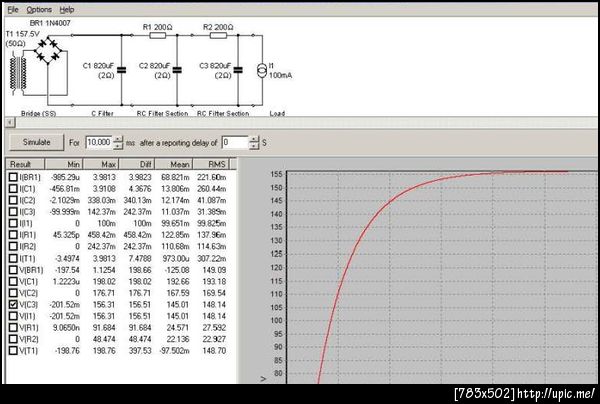Click the 'Bridge (SS)' section label
This screenshot has width=600, height=404.
[38, 114]
